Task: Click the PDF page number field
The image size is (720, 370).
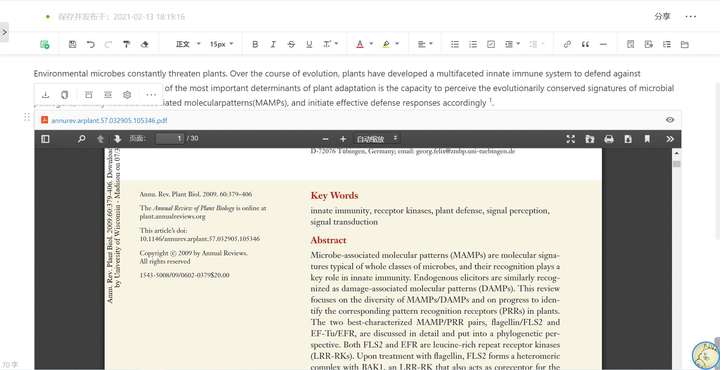Action: click(170, 138)
